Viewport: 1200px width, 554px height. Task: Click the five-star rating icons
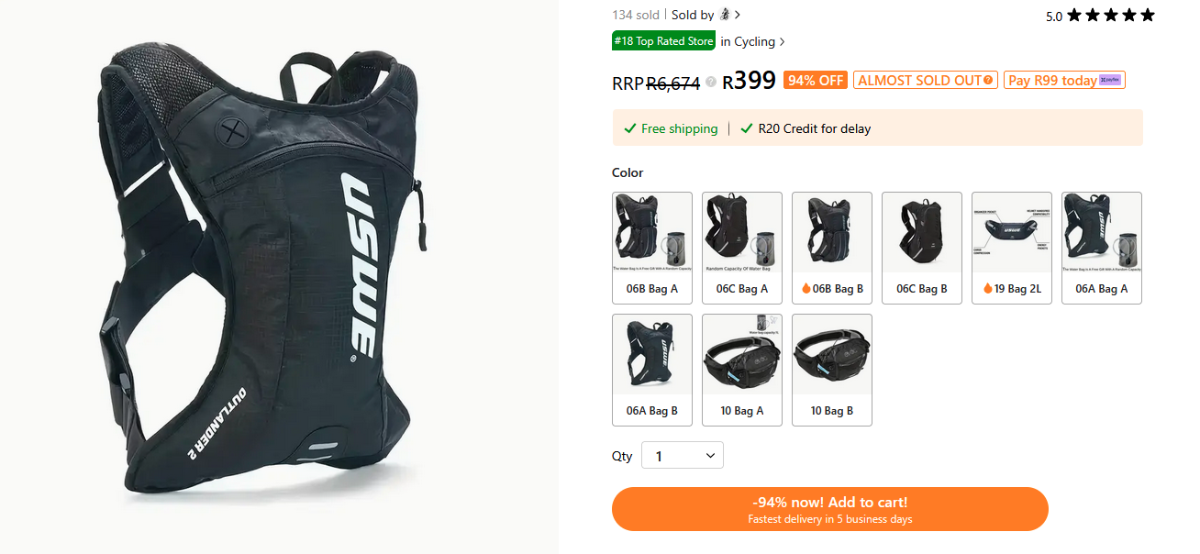tap(1110, 15)
